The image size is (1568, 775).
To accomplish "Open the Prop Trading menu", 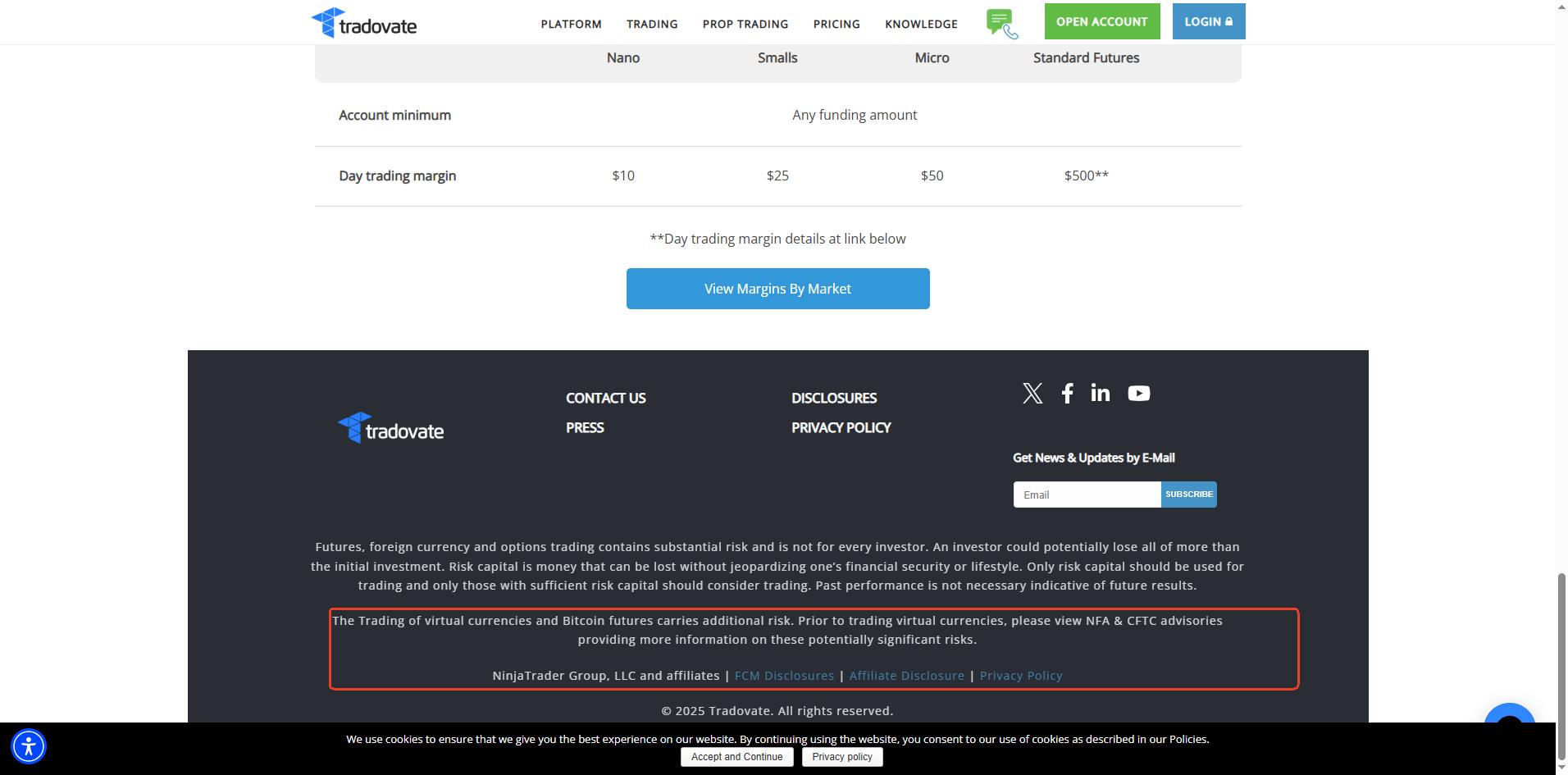I will [x=745, y=24].
